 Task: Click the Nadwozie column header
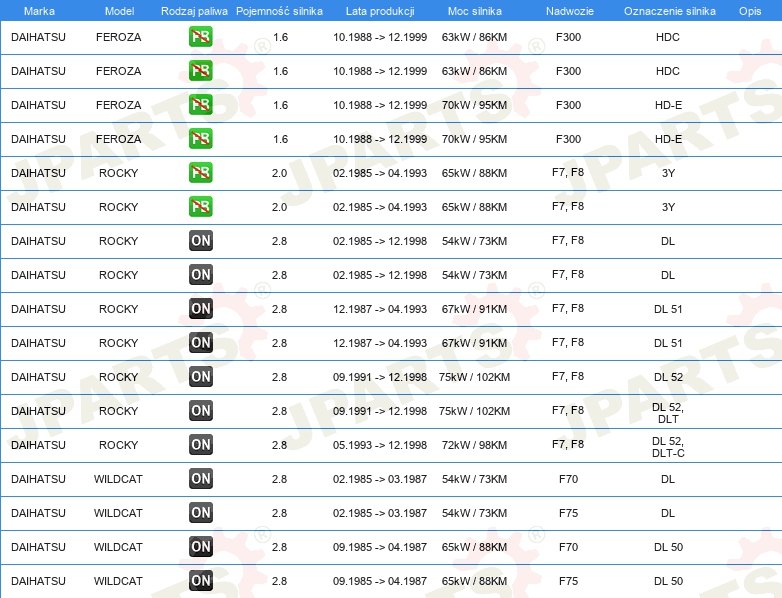tap(570, 11)
